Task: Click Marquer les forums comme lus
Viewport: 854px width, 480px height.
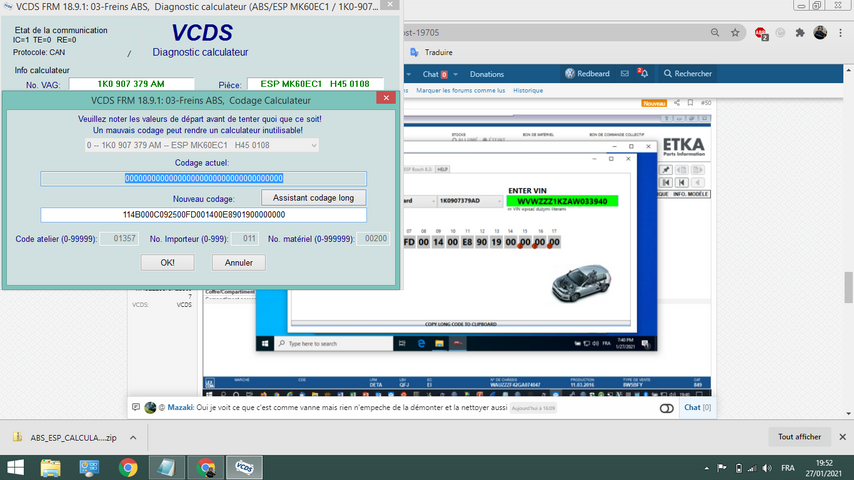Action: pos(460,90)
